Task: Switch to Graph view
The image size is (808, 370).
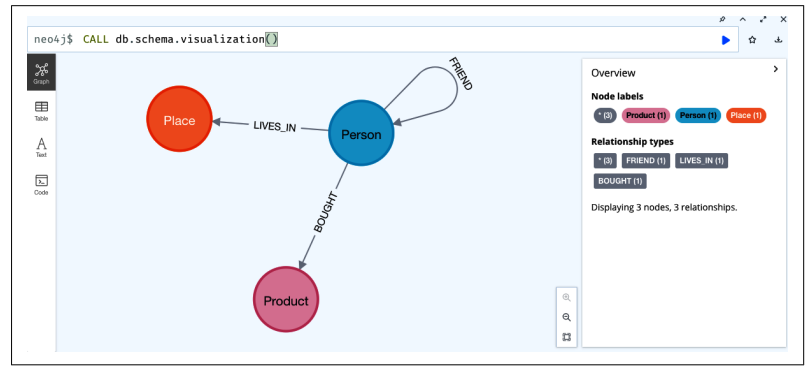Action: tap(41, 73)
